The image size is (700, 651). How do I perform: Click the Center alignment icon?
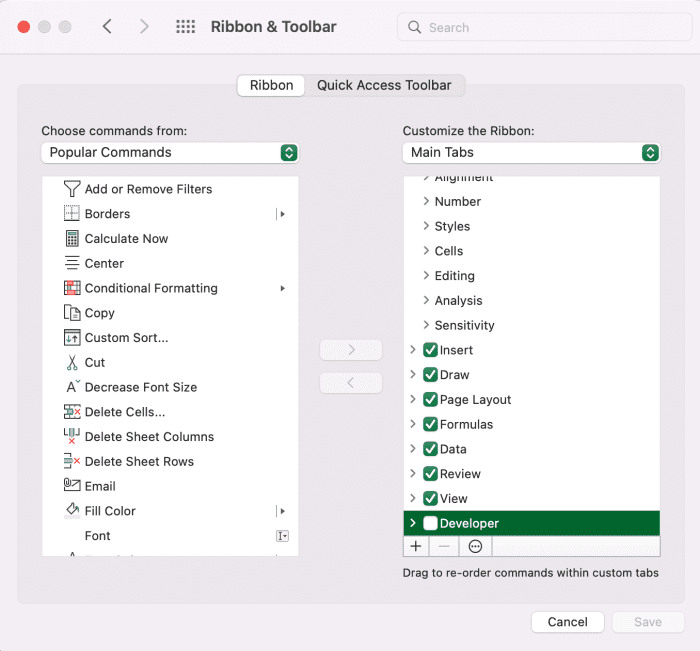point(72,263)
